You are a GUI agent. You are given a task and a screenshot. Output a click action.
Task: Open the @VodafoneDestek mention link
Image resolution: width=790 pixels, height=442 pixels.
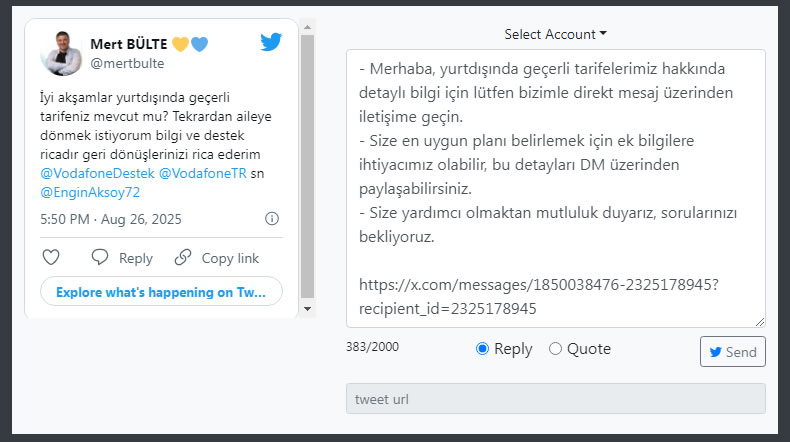(97, 174)
